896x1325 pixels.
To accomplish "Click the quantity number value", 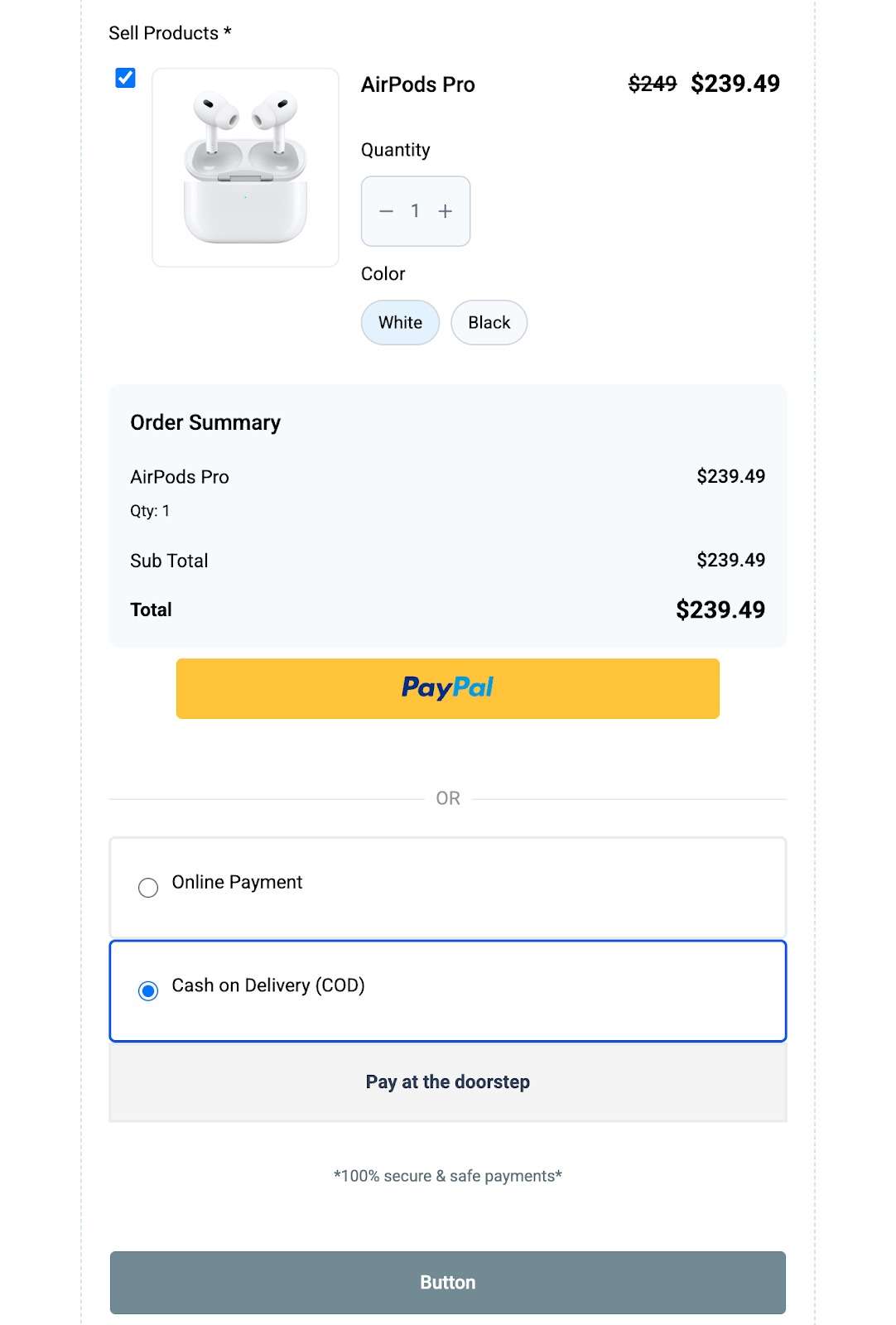I will [415, 211].
